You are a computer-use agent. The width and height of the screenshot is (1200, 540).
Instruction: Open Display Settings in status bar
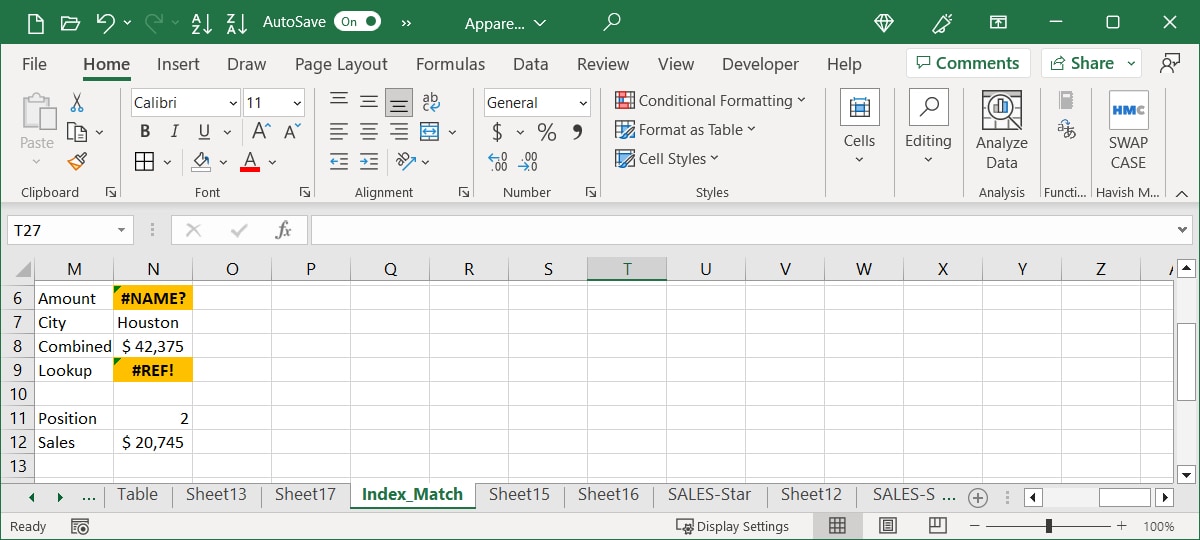pyautogui.click(x=732, y=526)
